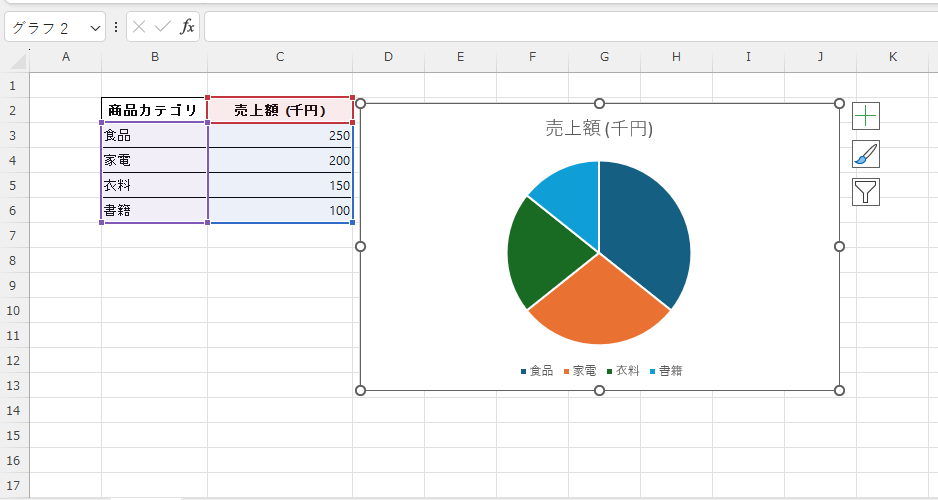Click the 衣料 legend entry
The width and height of the screenshot is (938, 500).
pyautogui.click(x=623, y=371)
